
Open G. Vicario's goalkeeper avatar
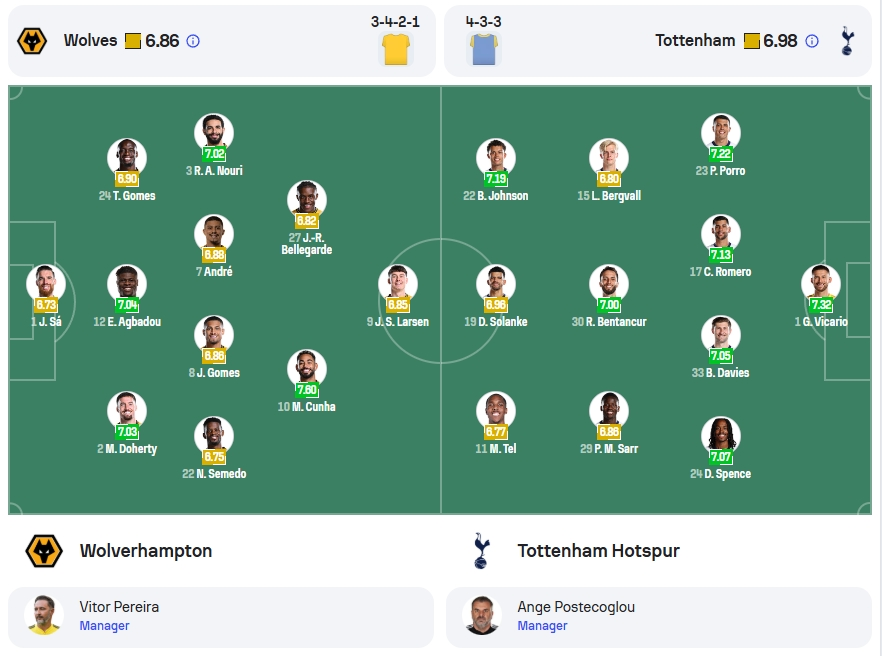[821, 284]
